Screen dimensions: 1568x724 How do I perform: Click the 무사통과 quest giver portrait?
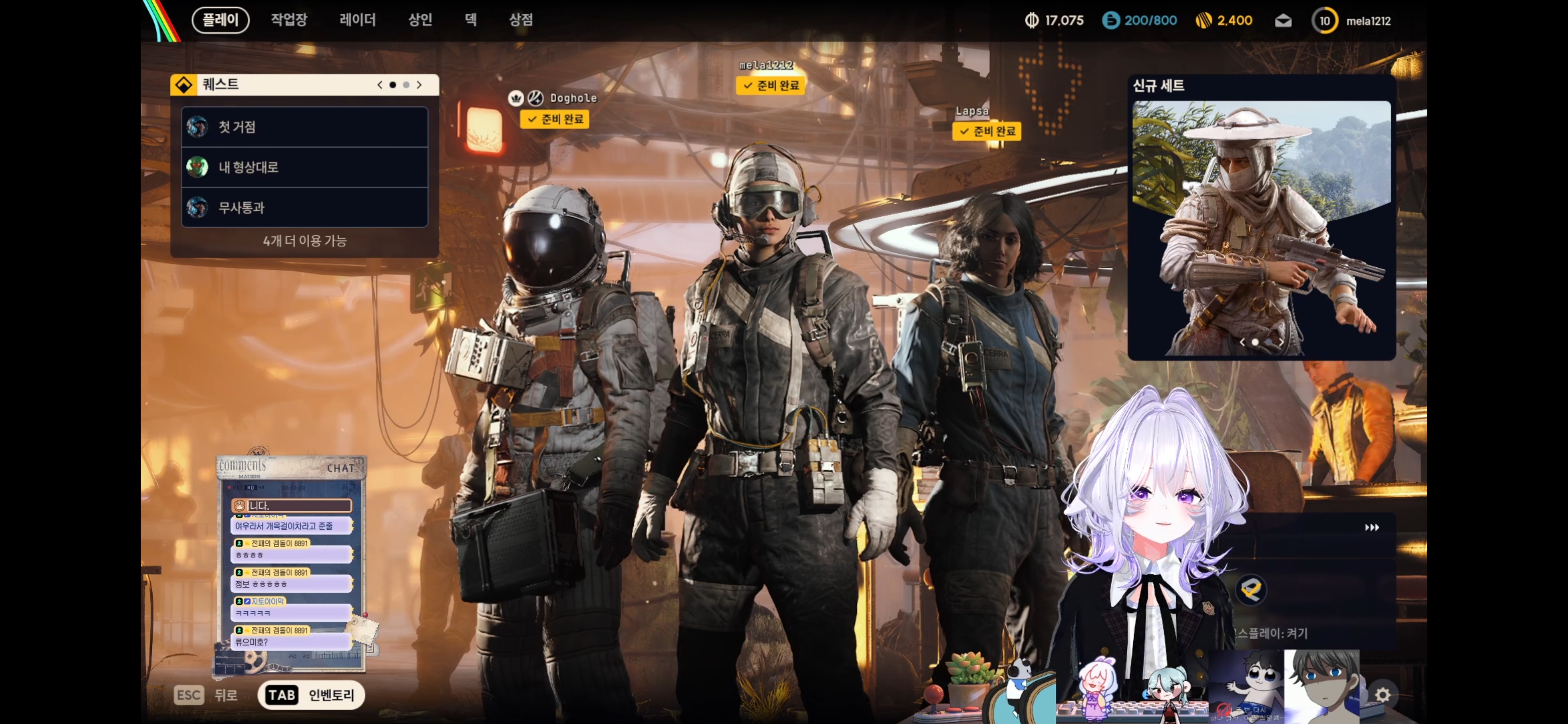click(x=197, y=208)
